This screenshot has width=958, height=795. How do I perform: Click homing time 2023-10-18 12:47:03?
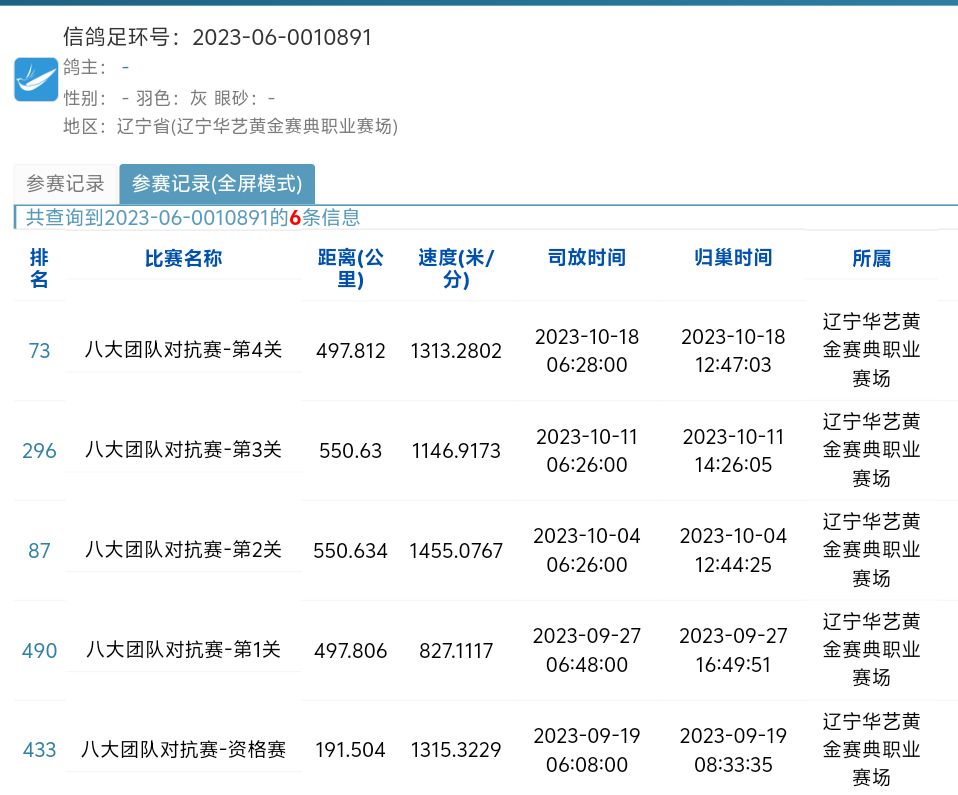click(733, 351)
